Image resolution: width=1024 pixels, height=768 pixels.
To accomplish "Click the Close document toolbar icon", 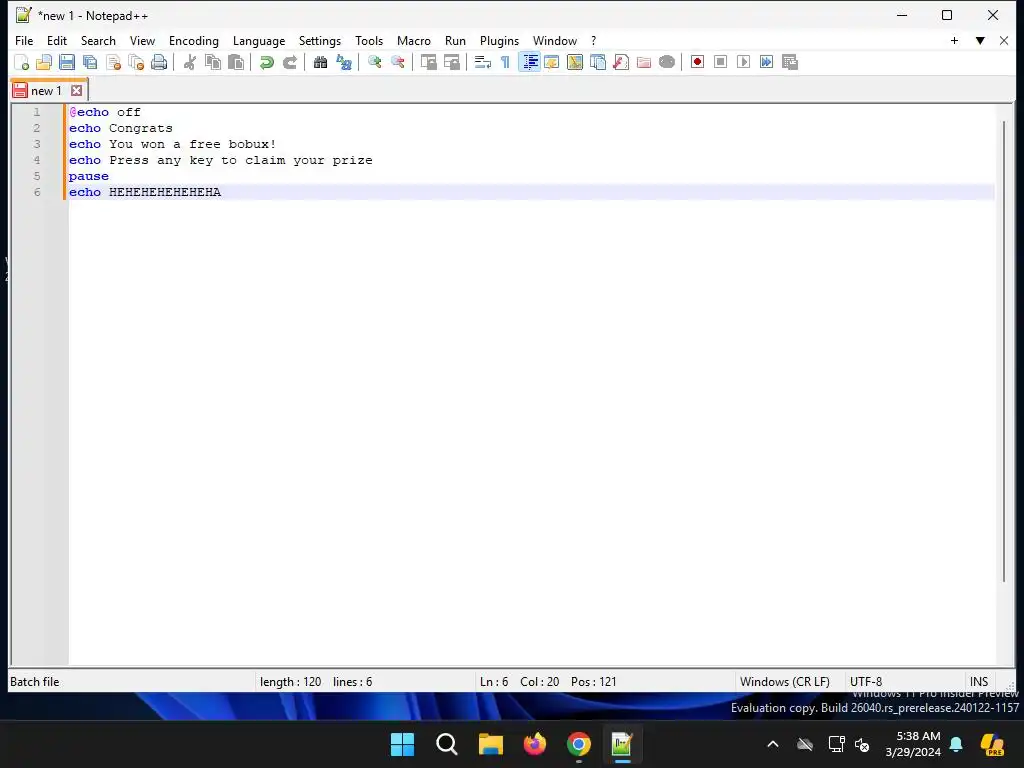I will [113, 63].
